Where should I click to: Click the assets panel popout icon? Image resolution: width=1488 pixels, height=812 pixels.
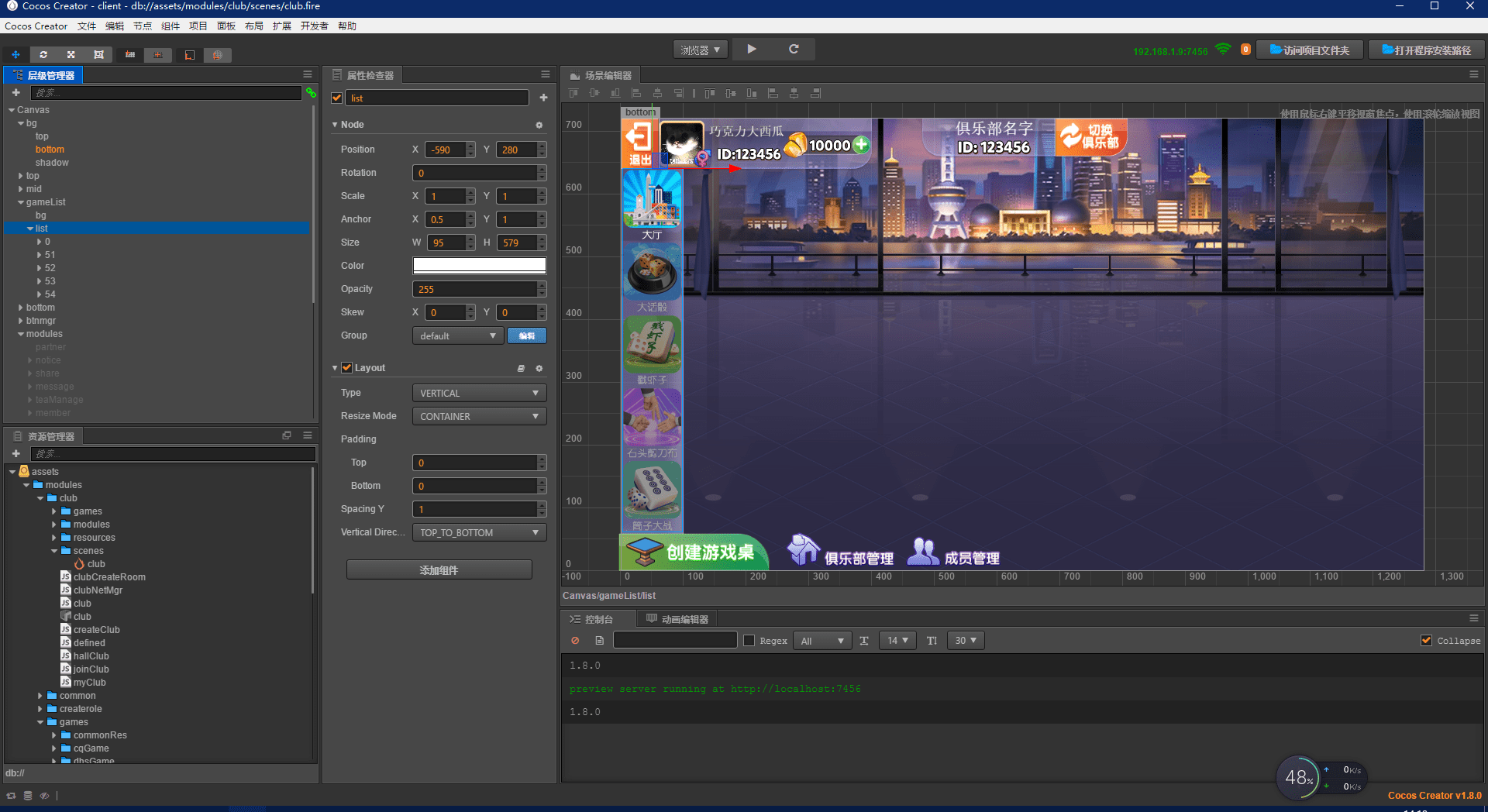point(287,435)
